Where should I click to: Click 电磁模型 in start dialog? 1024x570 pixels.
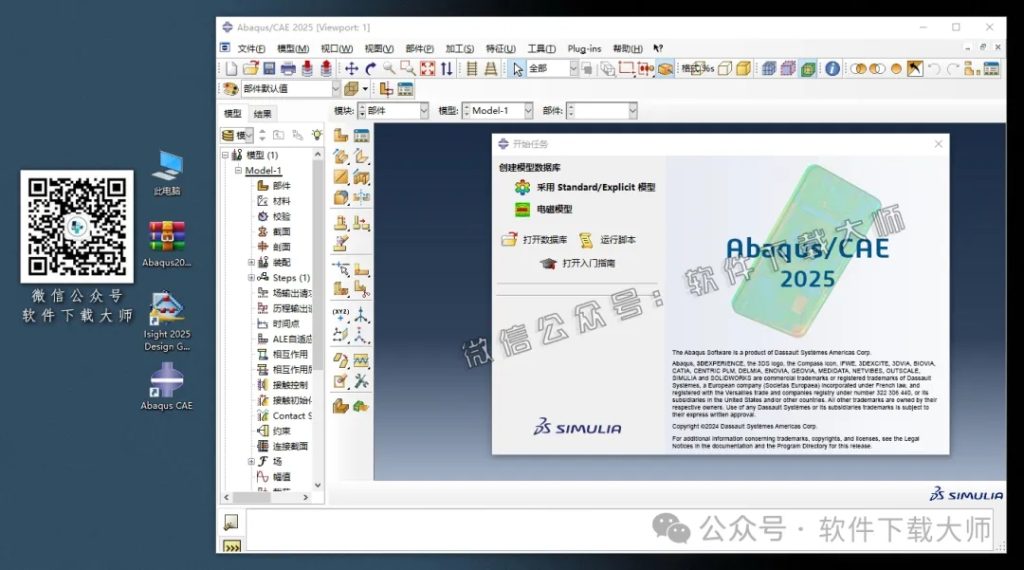(543, 209)
